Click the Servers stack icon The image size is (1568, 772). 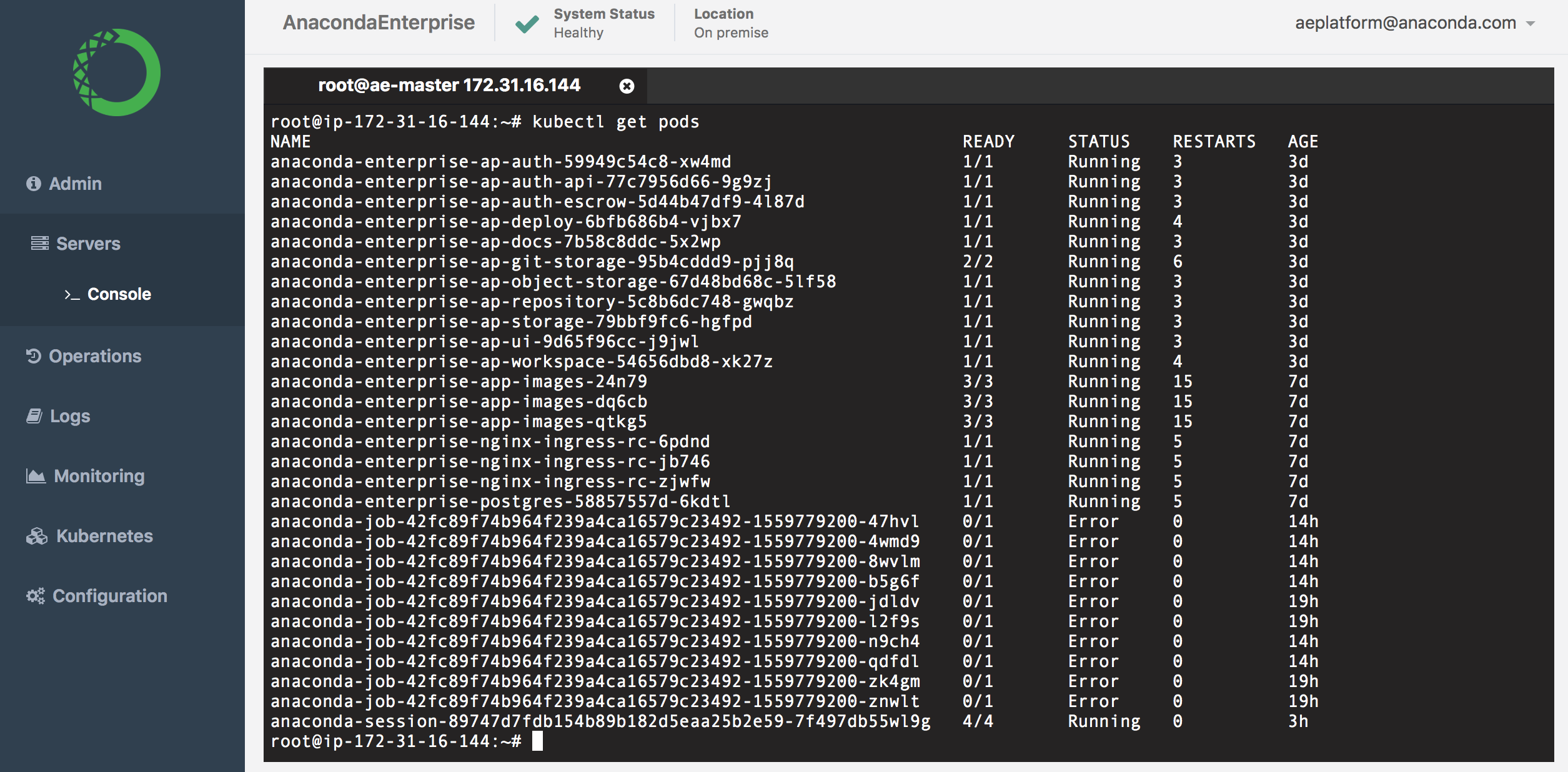point(40,244)
